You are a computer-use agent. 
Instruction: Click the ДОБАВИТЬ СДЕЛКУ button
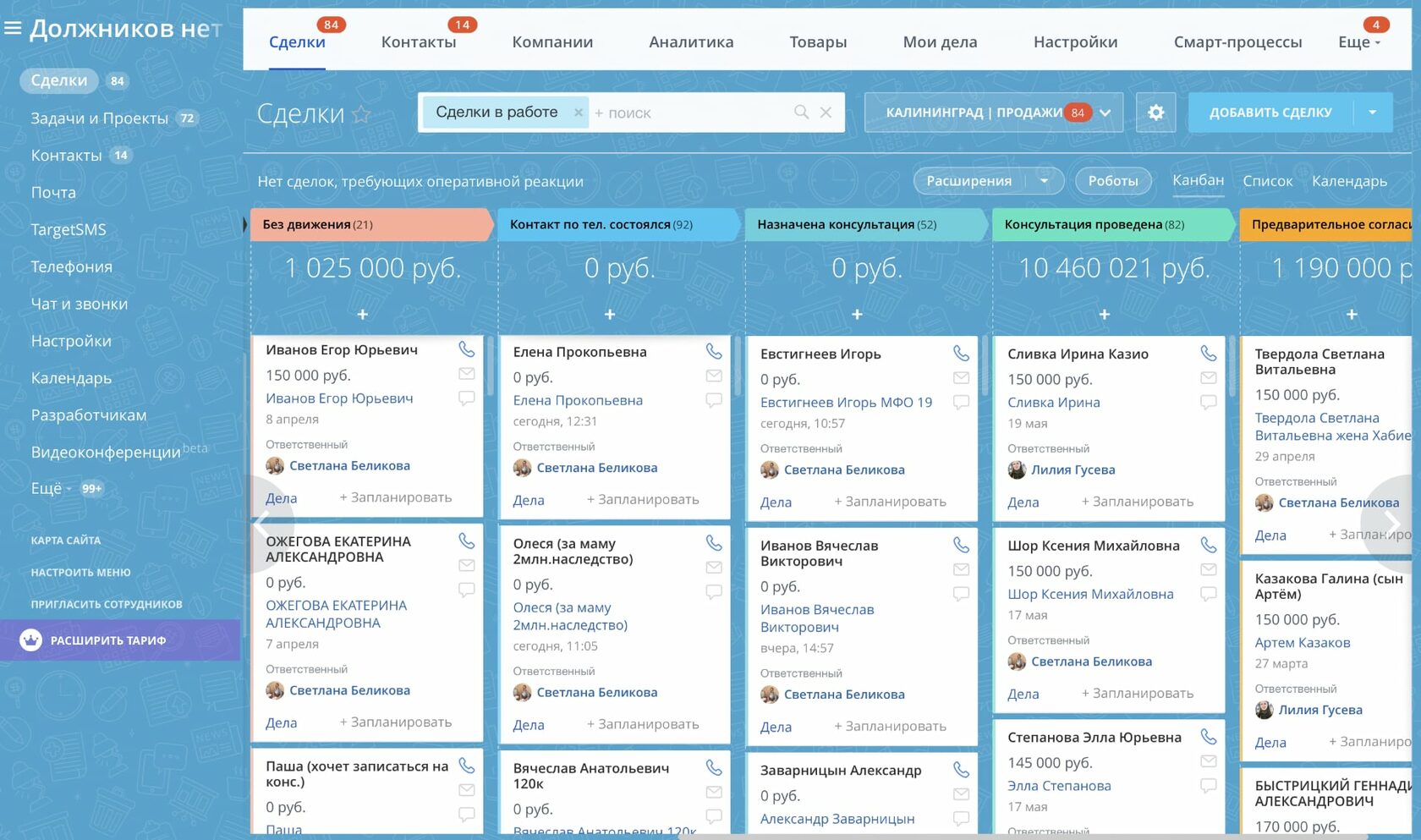(1269, 111)
